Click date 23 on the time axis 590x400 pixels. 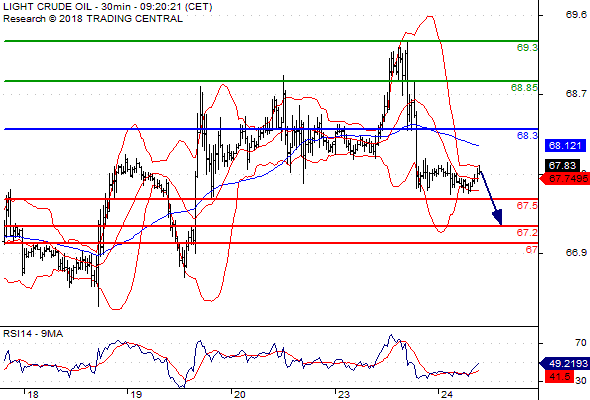[x=343, y=395]
